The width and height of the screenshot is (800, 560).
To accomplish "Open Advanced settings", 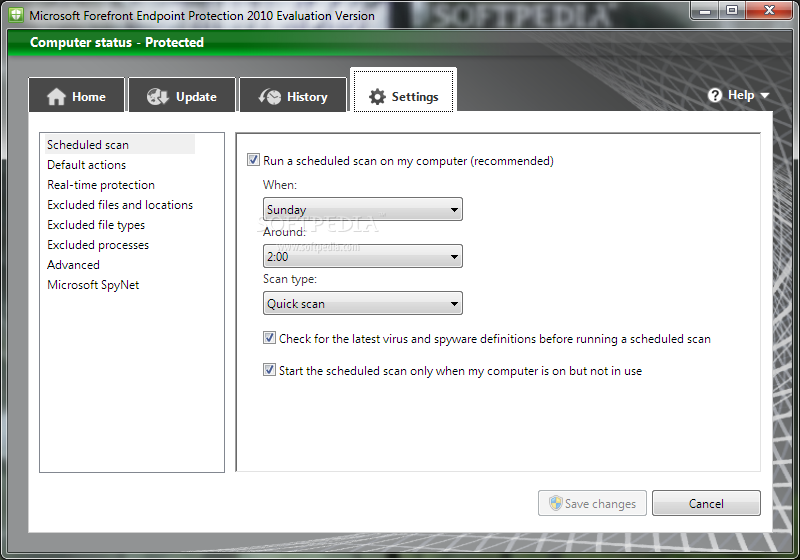I will 73,265.
